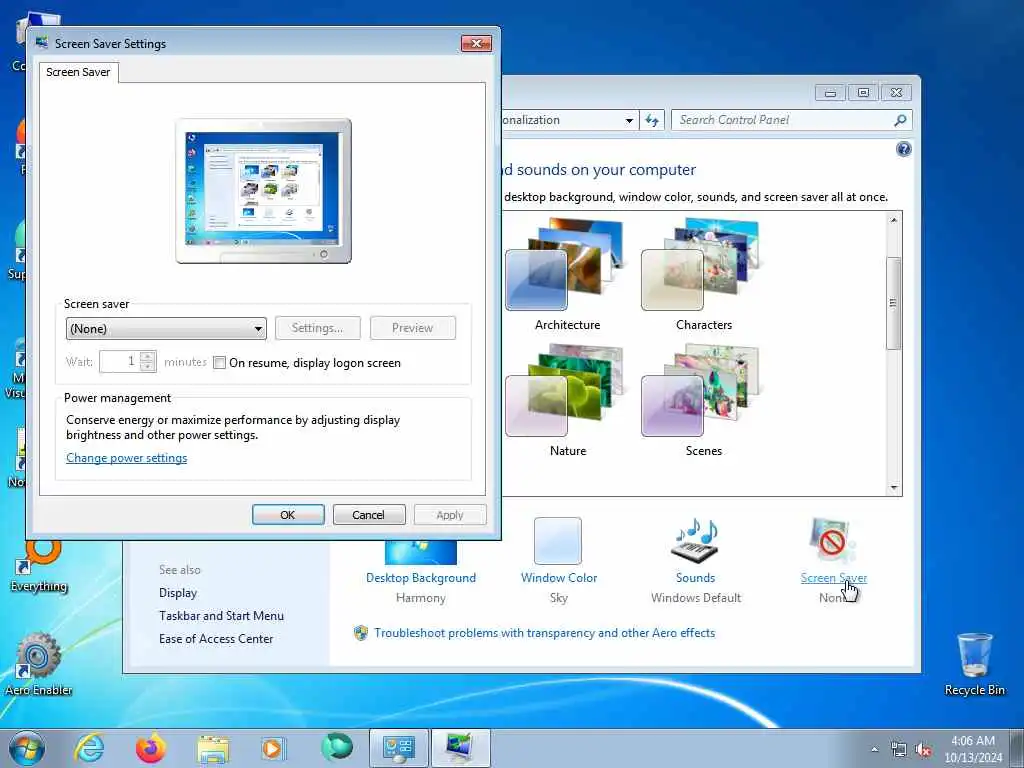This screenshot has width=1024, height=768.
Task: Select the Everything desktop shortcut
Action: coord(39,565)
